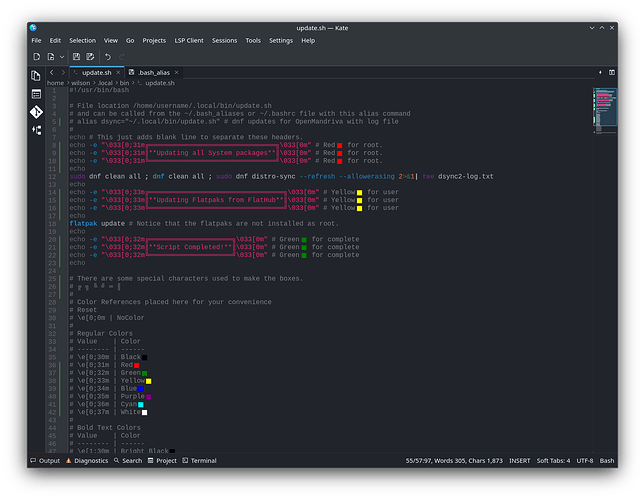Toggle the Output panel button
The height and width of the screenshot is (500, 644).
tap(45, 461)
